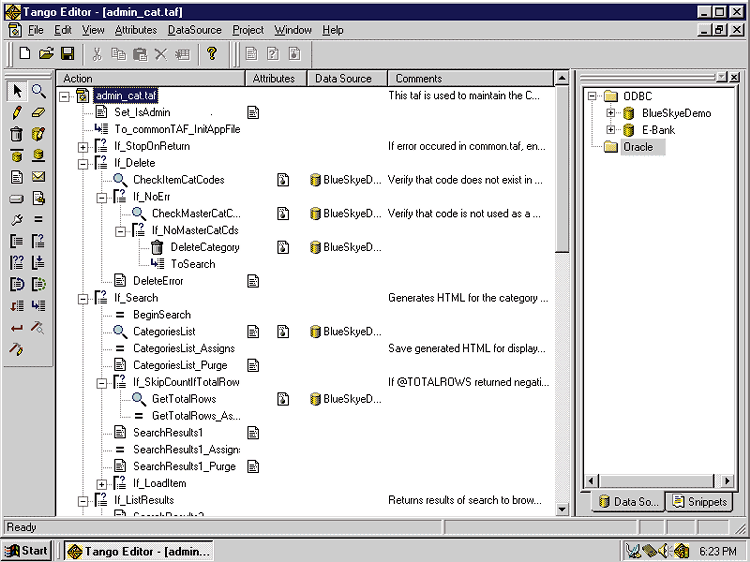The height and width of the screenshot is (562, 750).
Task: Select the Oracle folder in data sources
Action: (638, 147)
